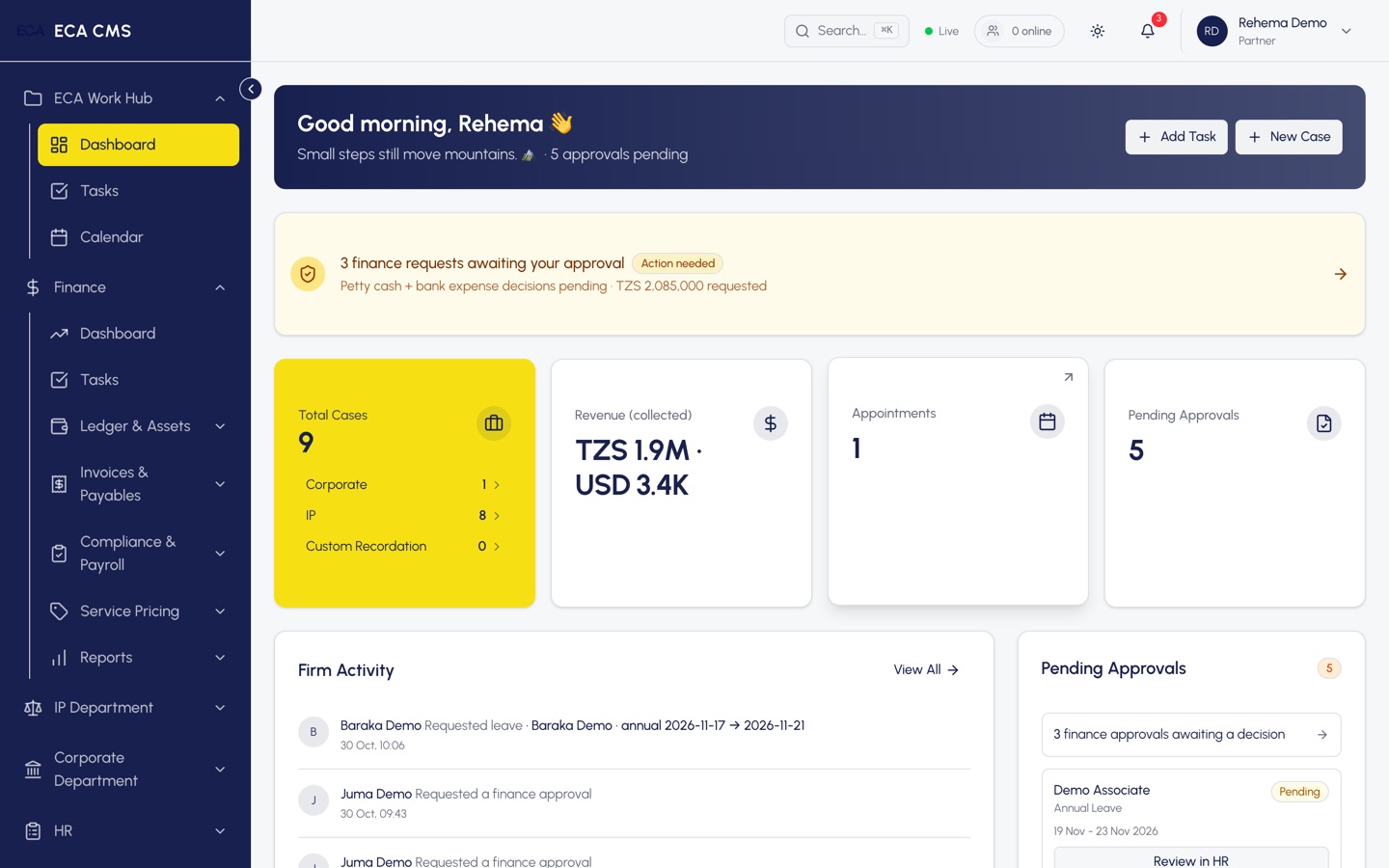Click the calendar icon in Appointments card
This screenshot has width=1389, height=868.
[1048, 421]
